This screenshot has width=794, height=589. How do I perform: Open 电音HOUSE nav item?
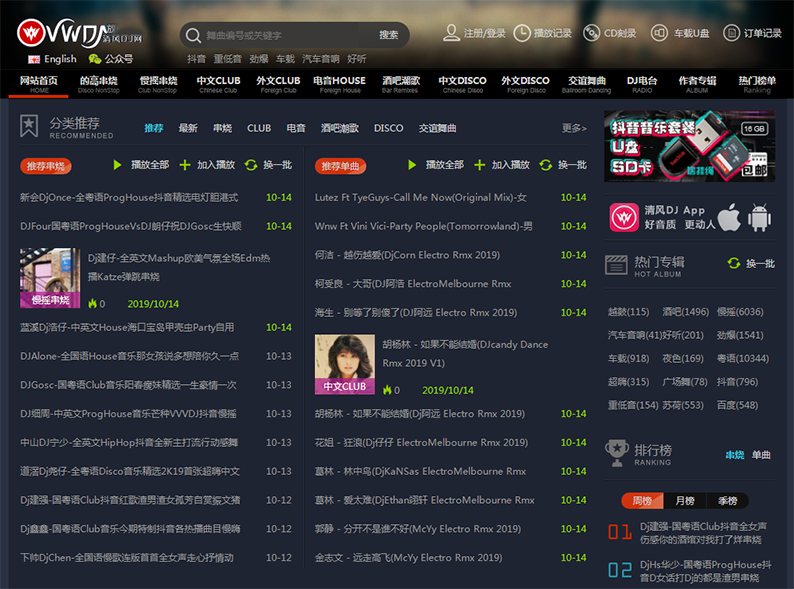(339, 84)
